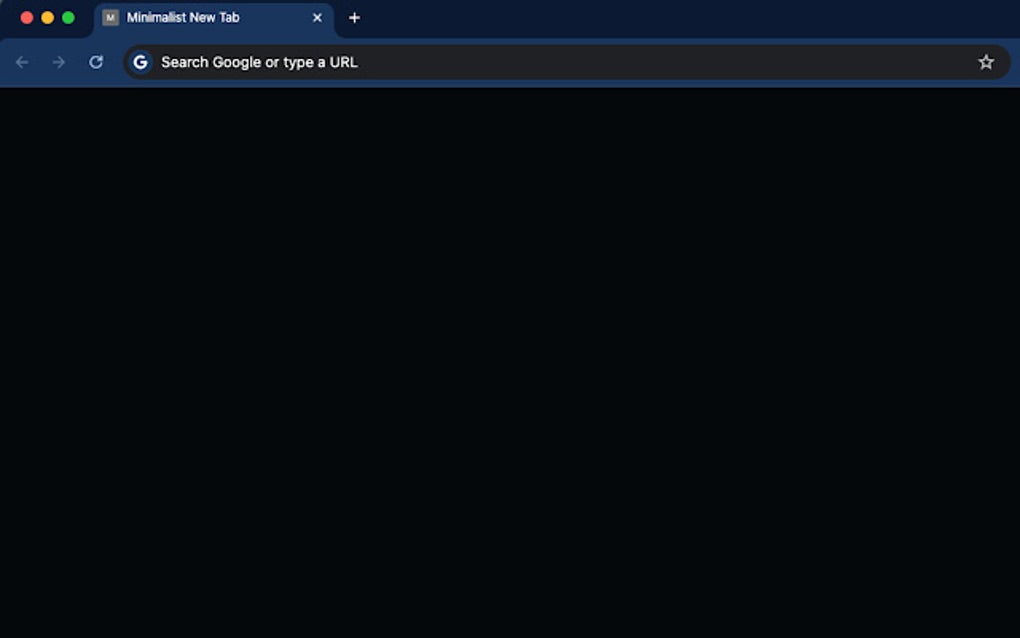Minimize the window with the yellow button

pyautogui.click(x=45, y=17)
